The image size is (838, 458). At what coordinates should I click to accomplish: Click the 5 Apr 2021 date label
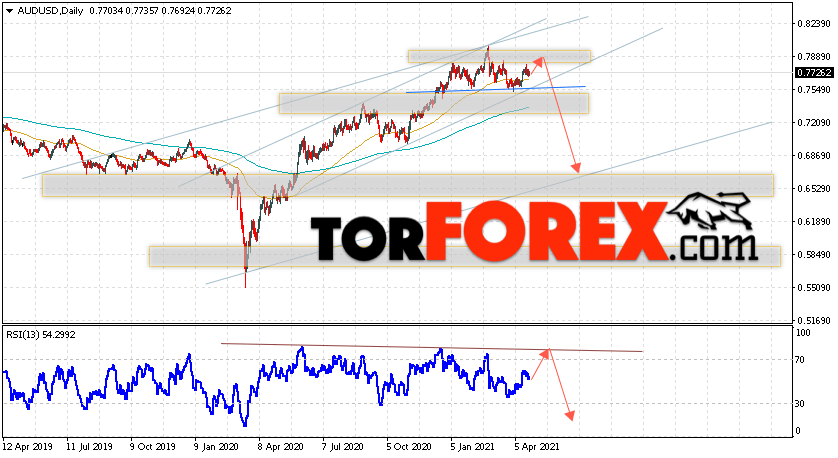pyautogui.click(x=537, y=446)
